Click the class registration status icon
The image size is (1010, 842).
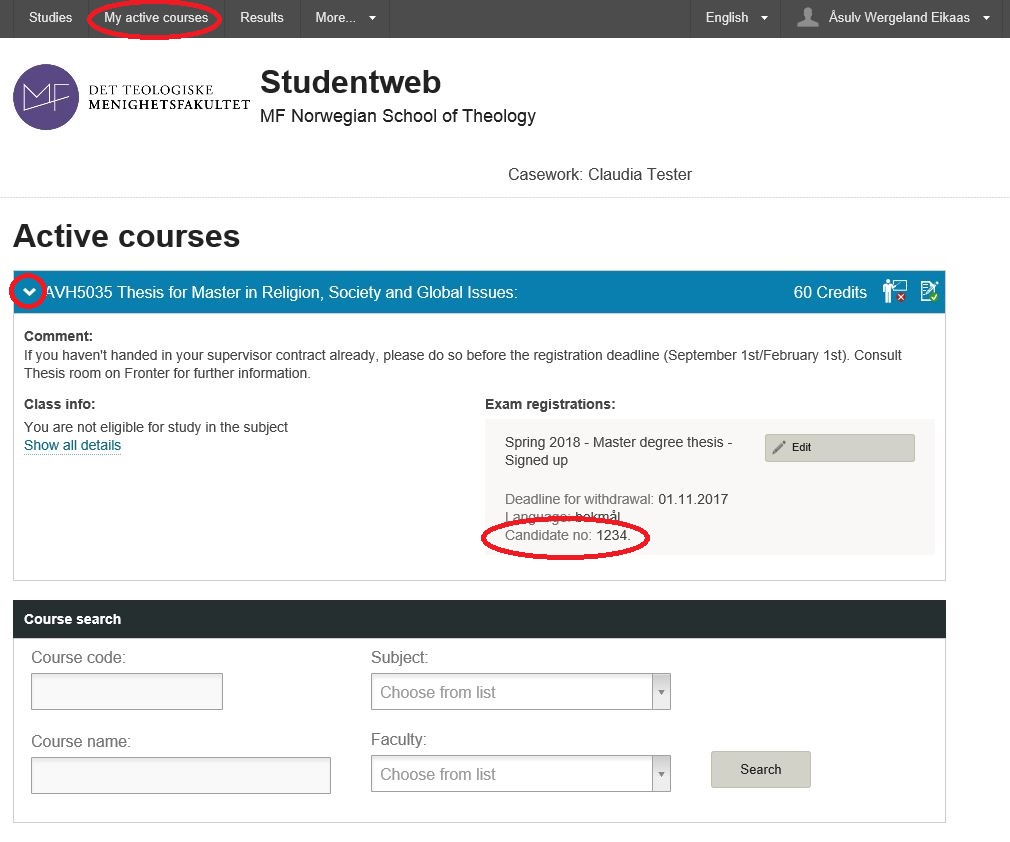point(894,292)
